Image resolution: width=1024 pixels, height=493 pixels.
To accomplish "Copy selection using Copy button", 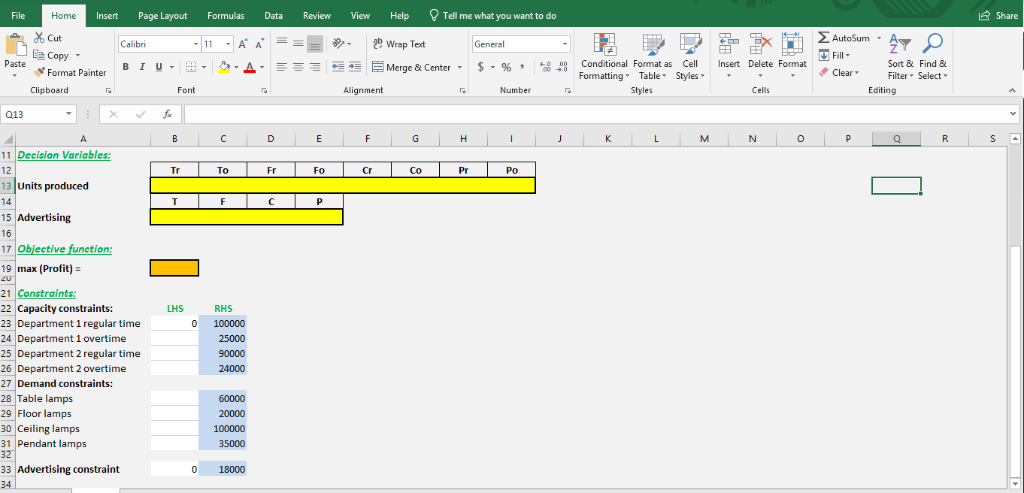I will 52,56.
